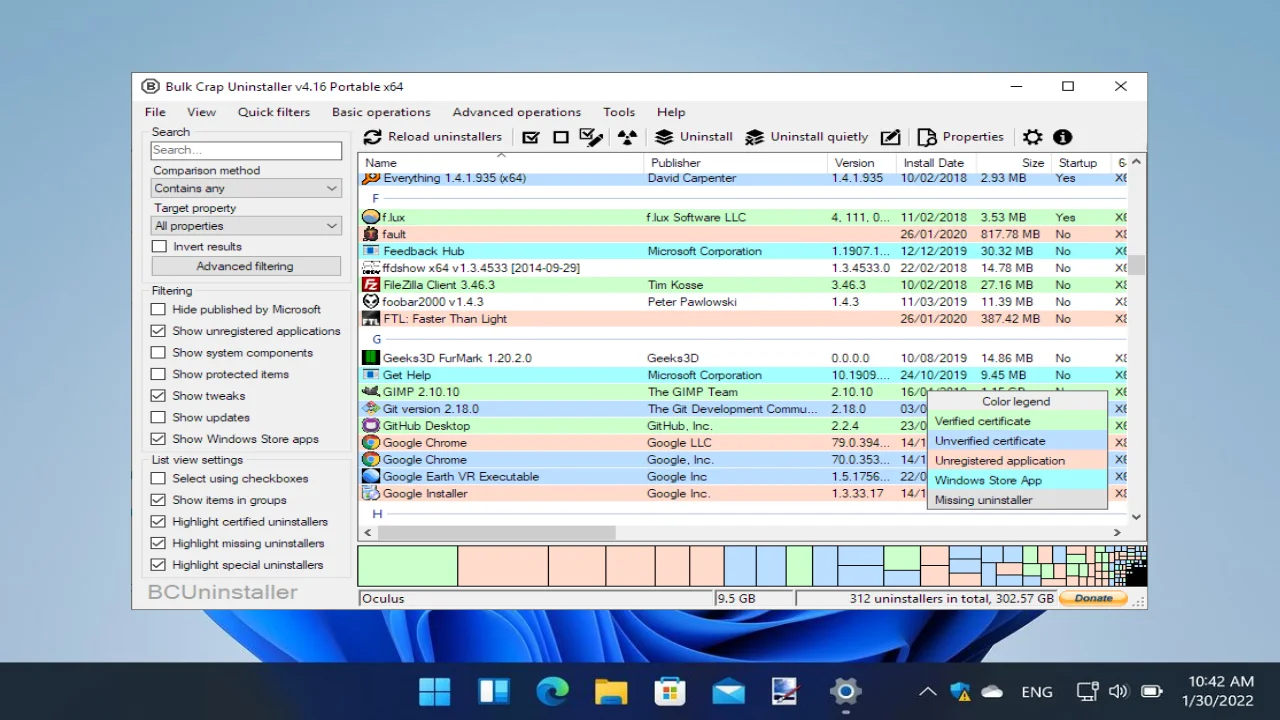1280x720 pixels.
Task: Click the Geeks3D FurMark row icon
Action: coord(371,358)
